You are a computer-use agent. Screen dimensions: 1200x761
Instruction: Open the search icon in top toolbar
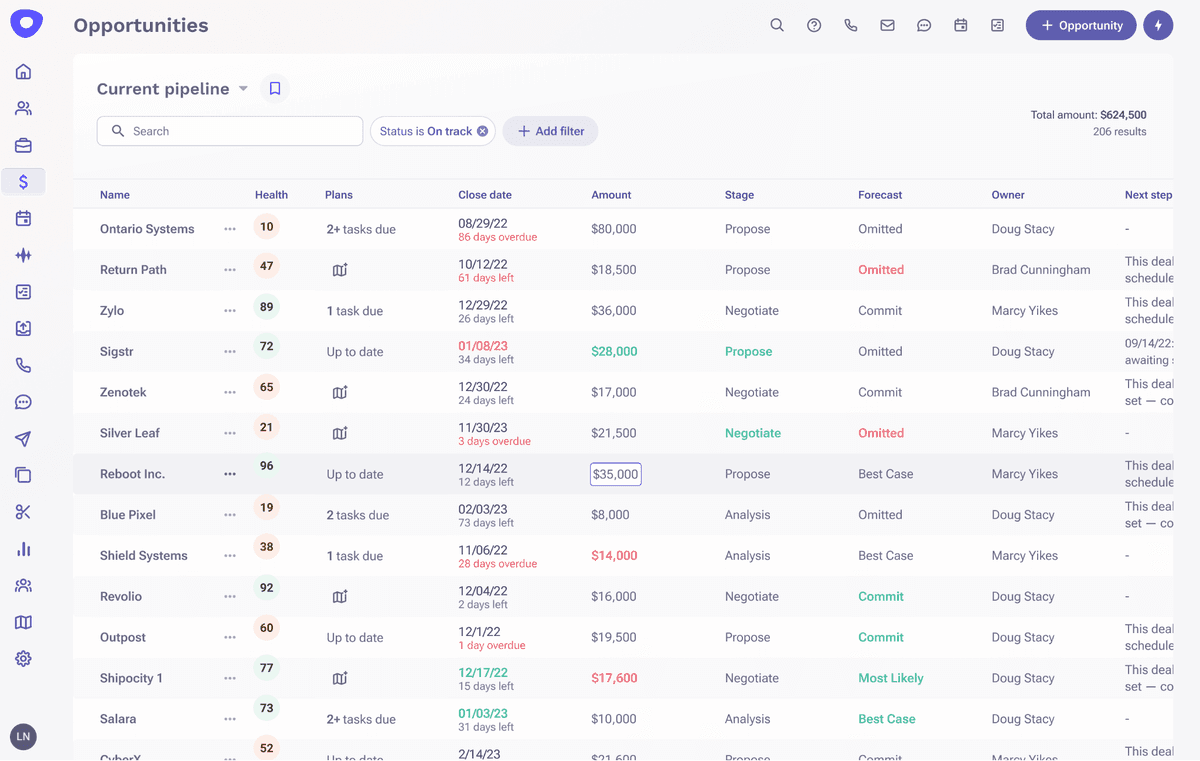coord(777,25)
